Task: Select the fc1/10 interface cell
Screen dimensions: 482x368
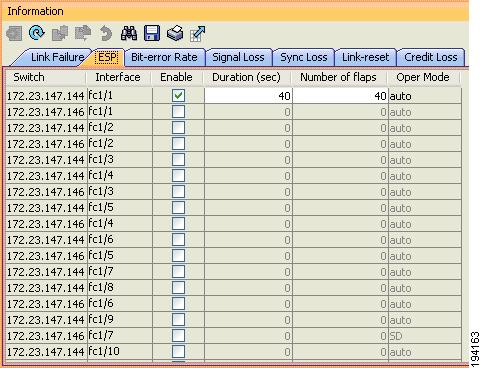Action: pyautogui.click(x=120, y=352)
